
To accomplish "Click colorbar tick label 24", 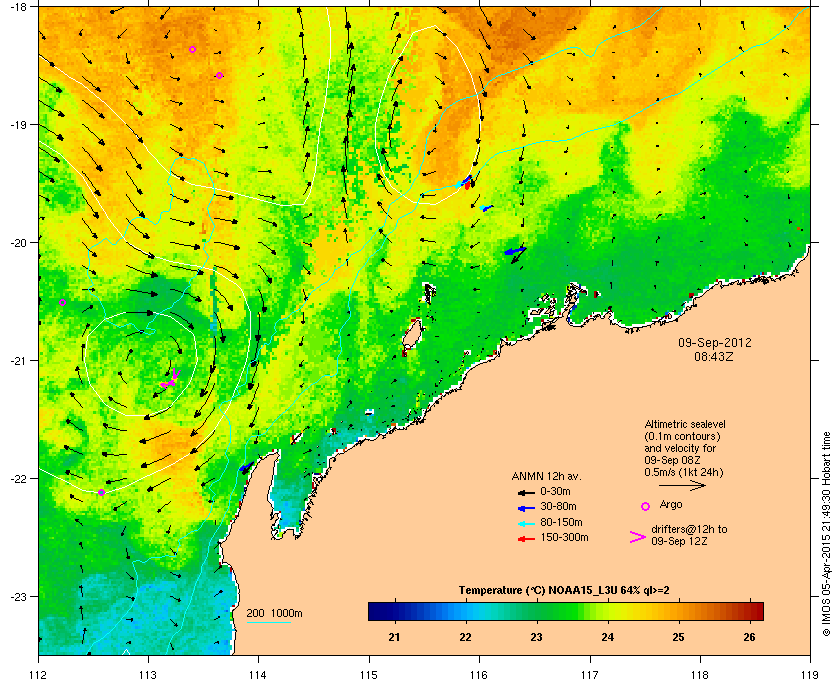I will point(608,637).
